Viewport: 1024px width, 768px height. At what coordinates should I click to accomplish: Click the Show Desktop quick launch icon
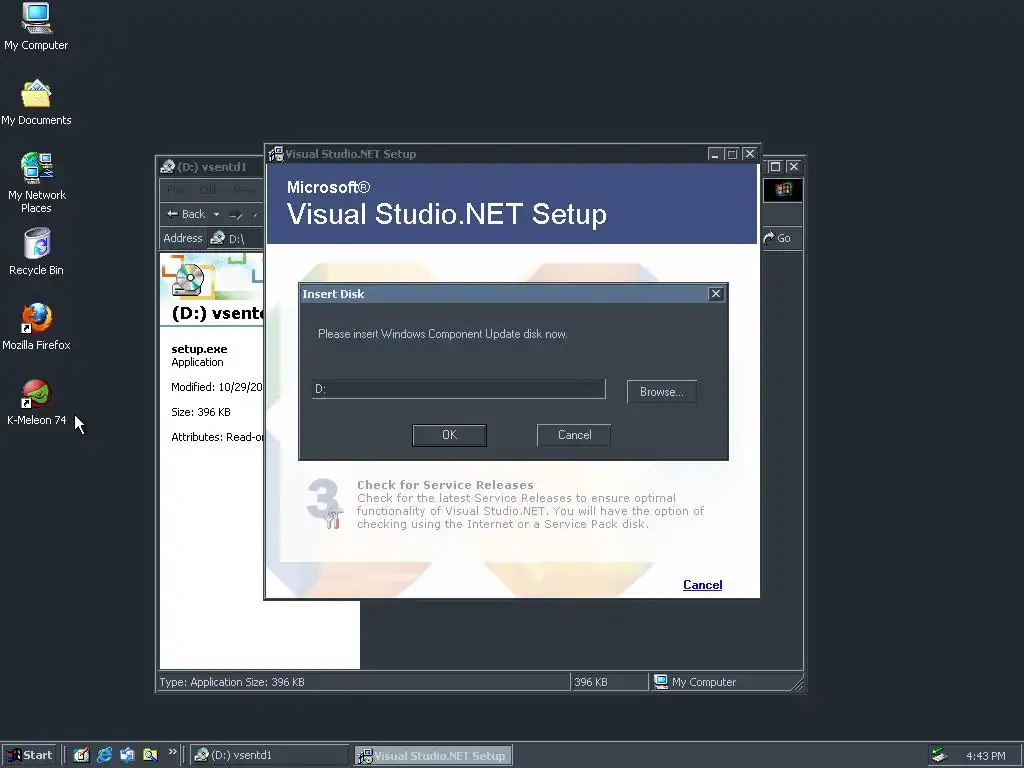[x=81, y=755]
